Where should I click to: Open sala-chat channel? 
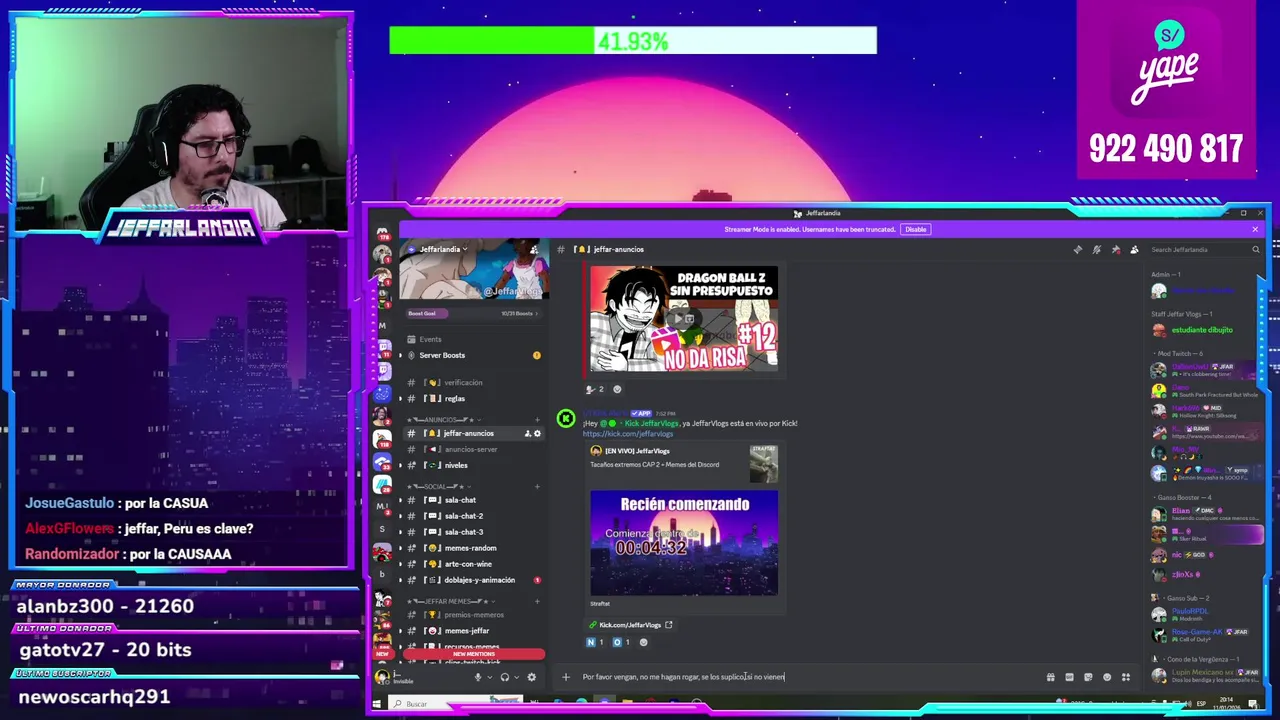[474, 500]
